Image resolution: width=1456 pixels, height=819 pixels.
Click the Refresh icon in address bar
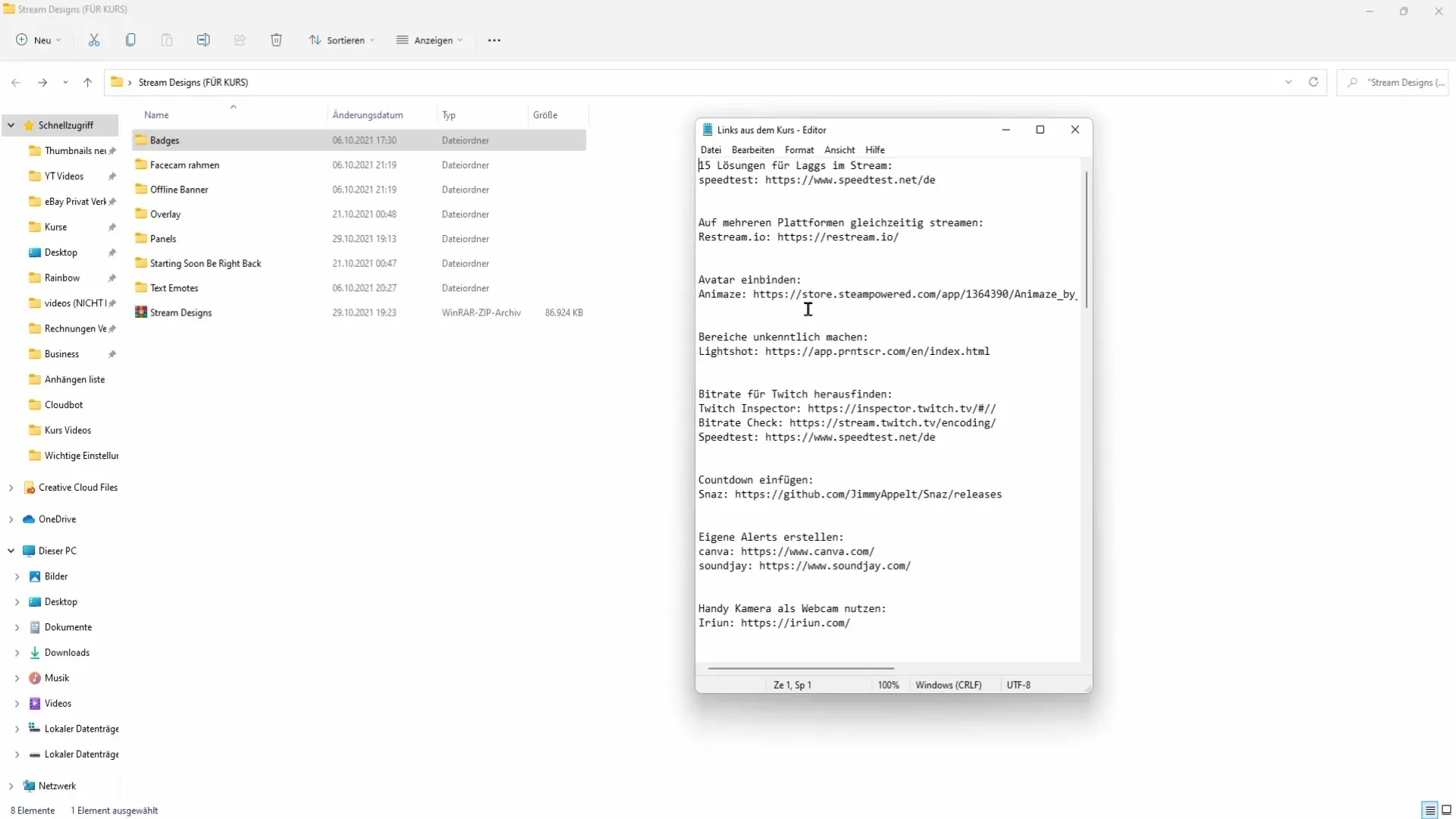[x=1313, y=82]
